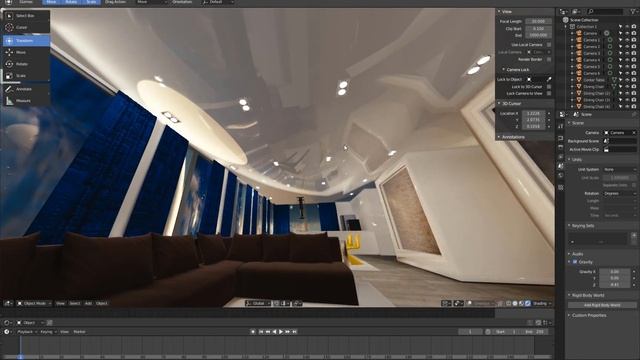640x360 pixels.
Task: Hide Collection 1 with its eye icon
Action: [x=627, y=27]
